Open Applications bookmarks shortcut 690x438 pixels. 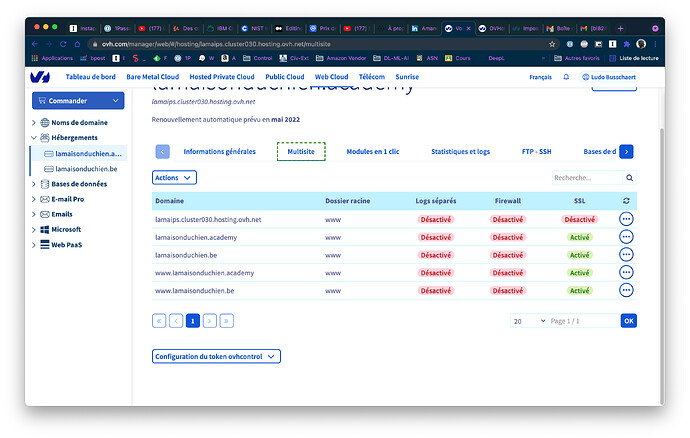pos(52,58)
